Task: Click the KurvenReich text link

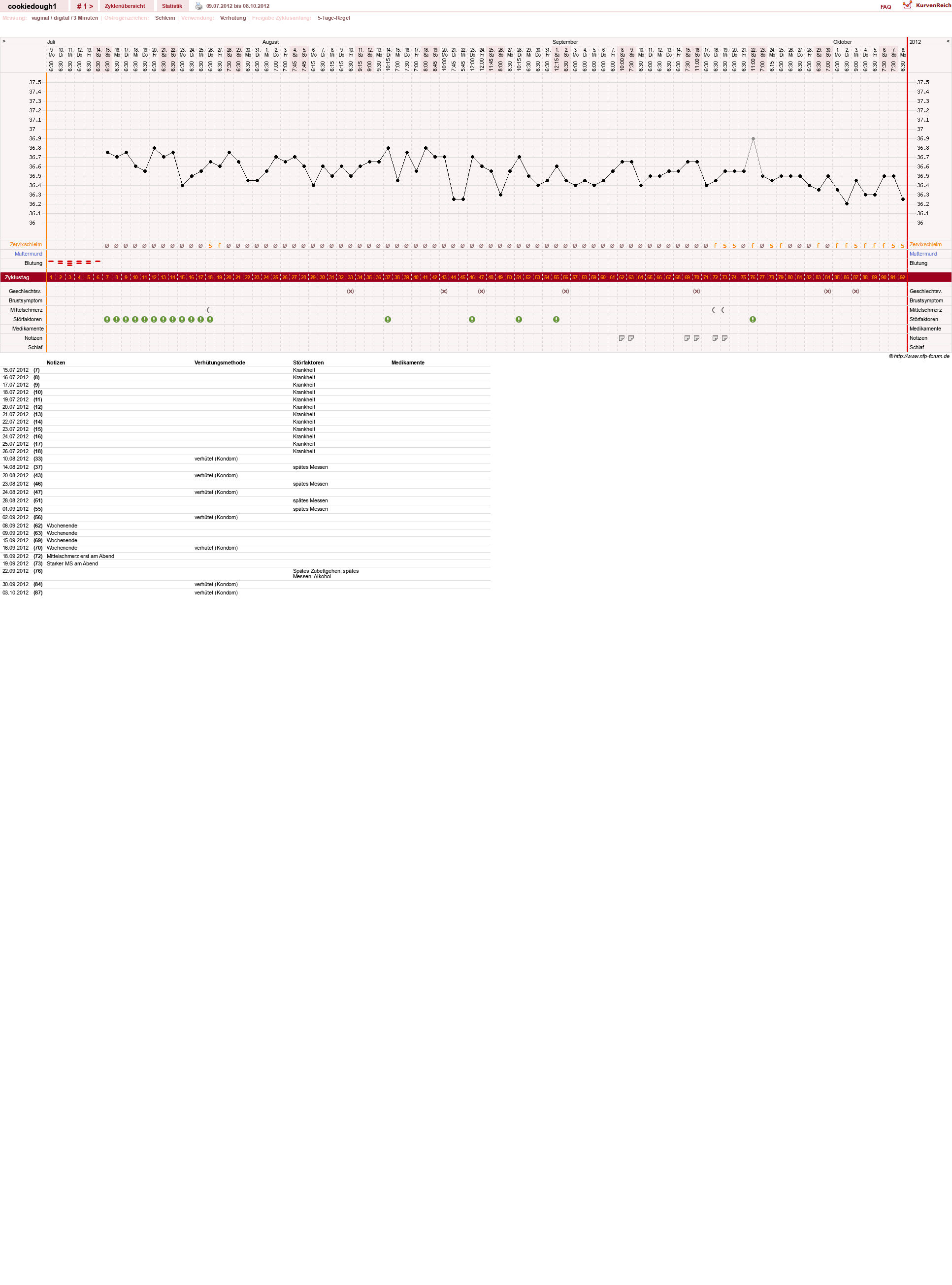Action: point(933,5)
